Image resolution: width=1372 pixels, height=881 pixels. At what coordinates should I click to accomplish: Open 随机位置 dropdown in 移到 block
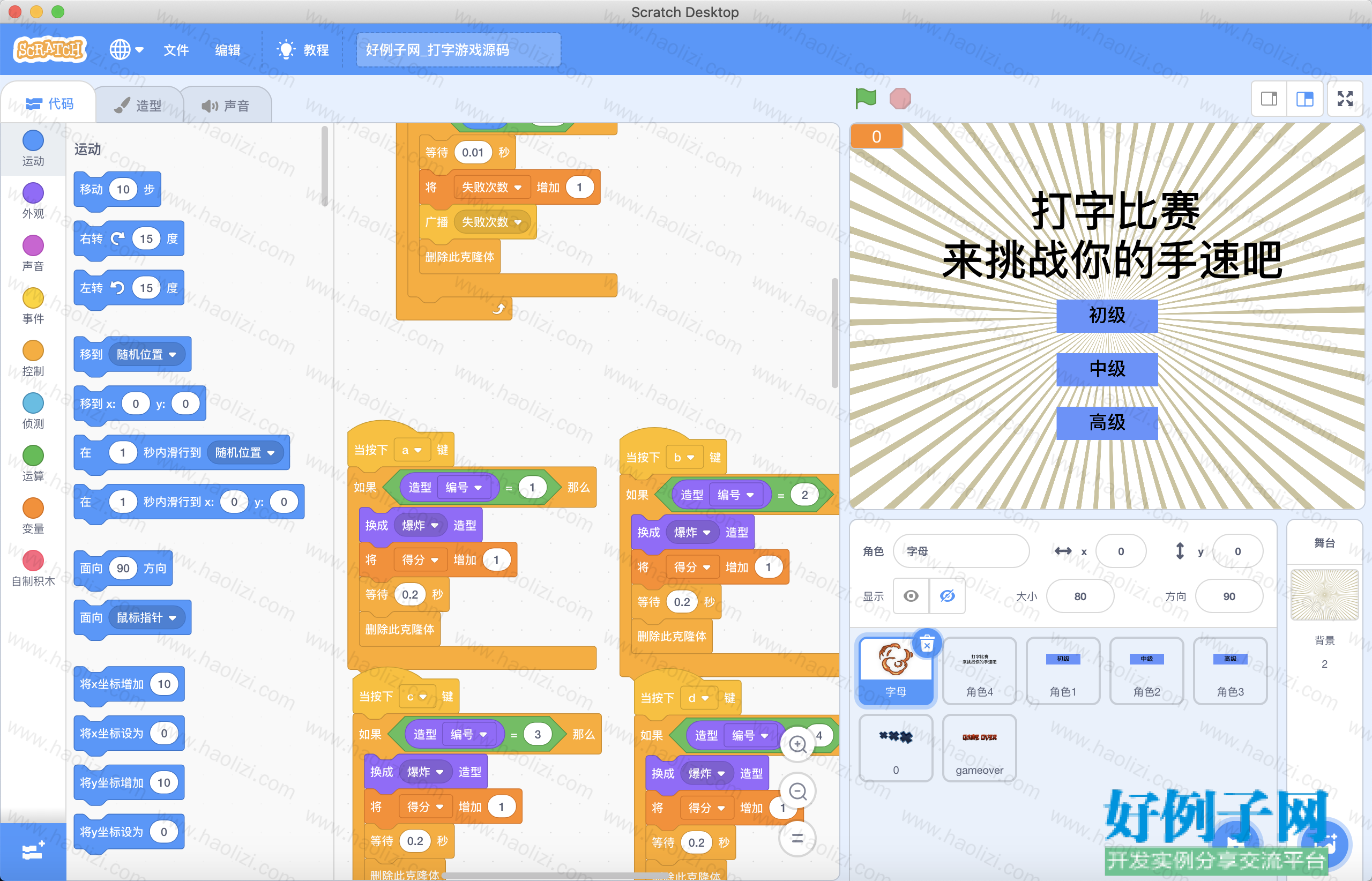[x=146, y=354]
